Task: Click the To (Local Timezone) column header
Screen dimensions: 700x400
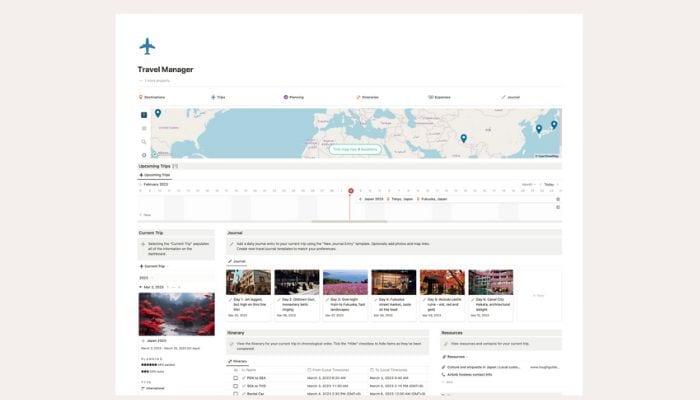Action: coord(388,370)
